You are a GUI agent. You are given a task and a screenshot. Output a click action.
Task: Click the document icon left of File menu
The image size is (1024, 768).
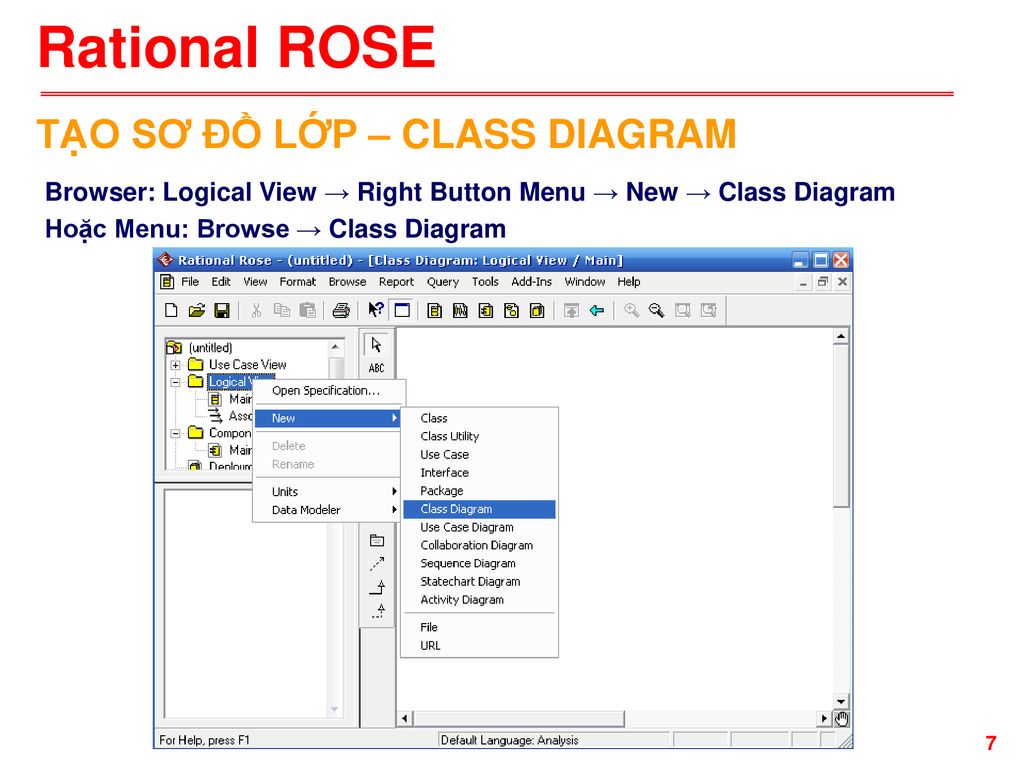tap(167, 282)
